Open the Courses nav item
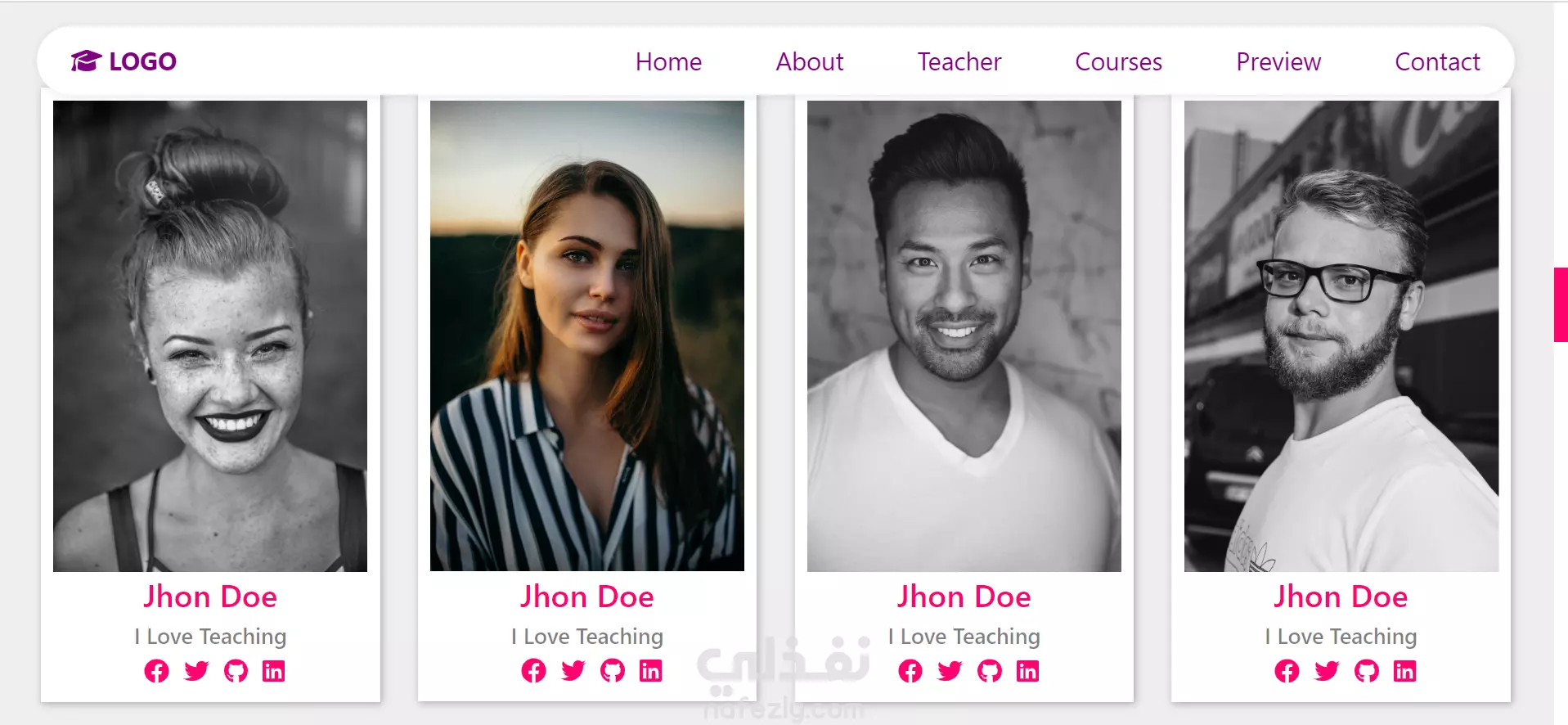 point(1118,61)
